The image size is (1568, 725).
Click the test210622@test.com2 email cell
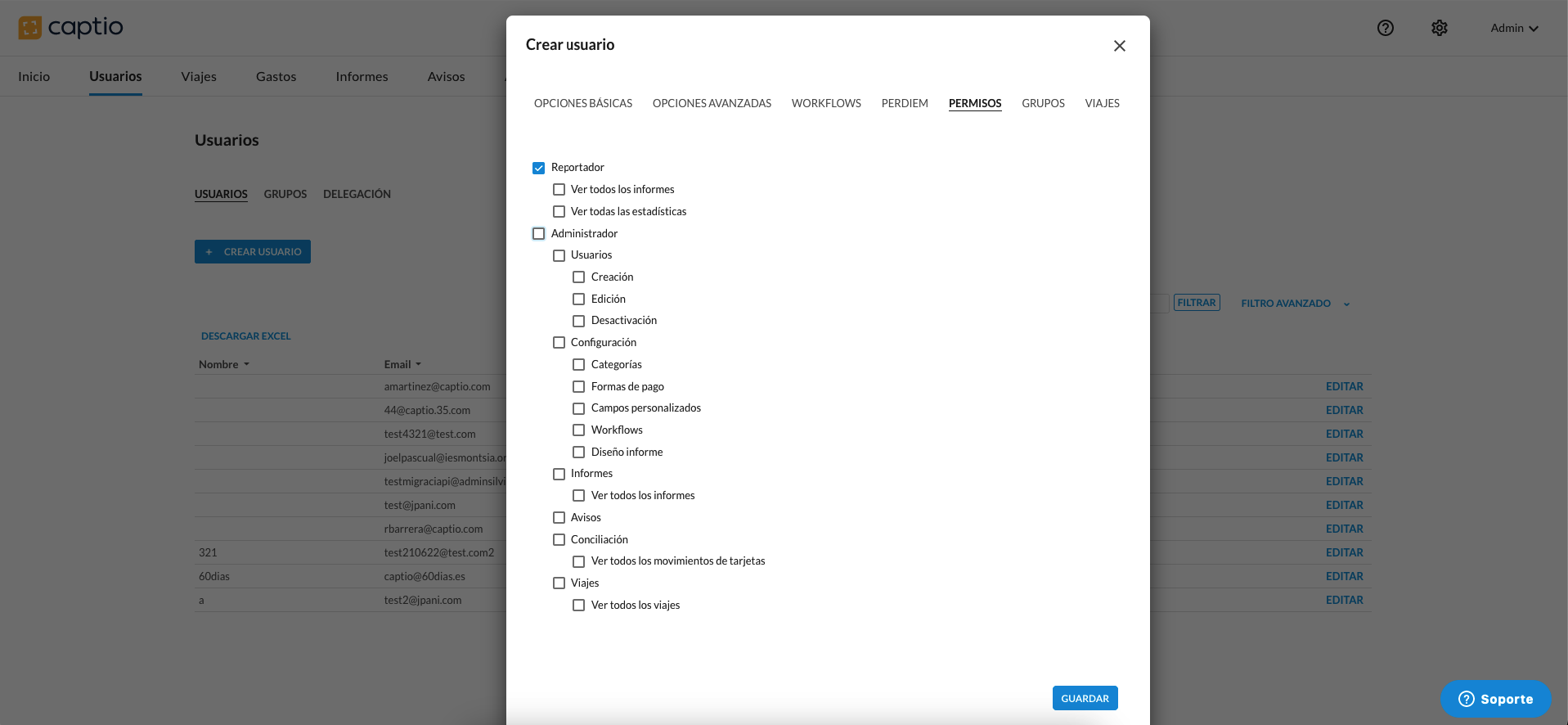click(439, 553)
